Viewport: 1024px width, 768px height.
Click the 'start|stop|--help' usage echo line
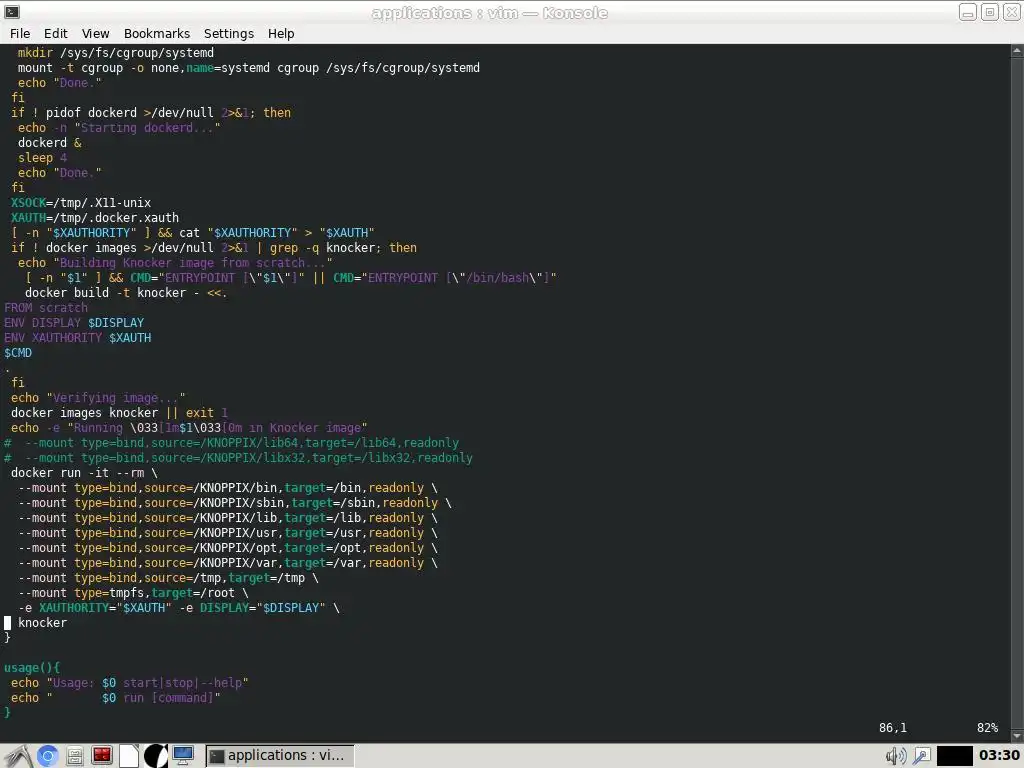pyautogui.click(x=129, y=683)
